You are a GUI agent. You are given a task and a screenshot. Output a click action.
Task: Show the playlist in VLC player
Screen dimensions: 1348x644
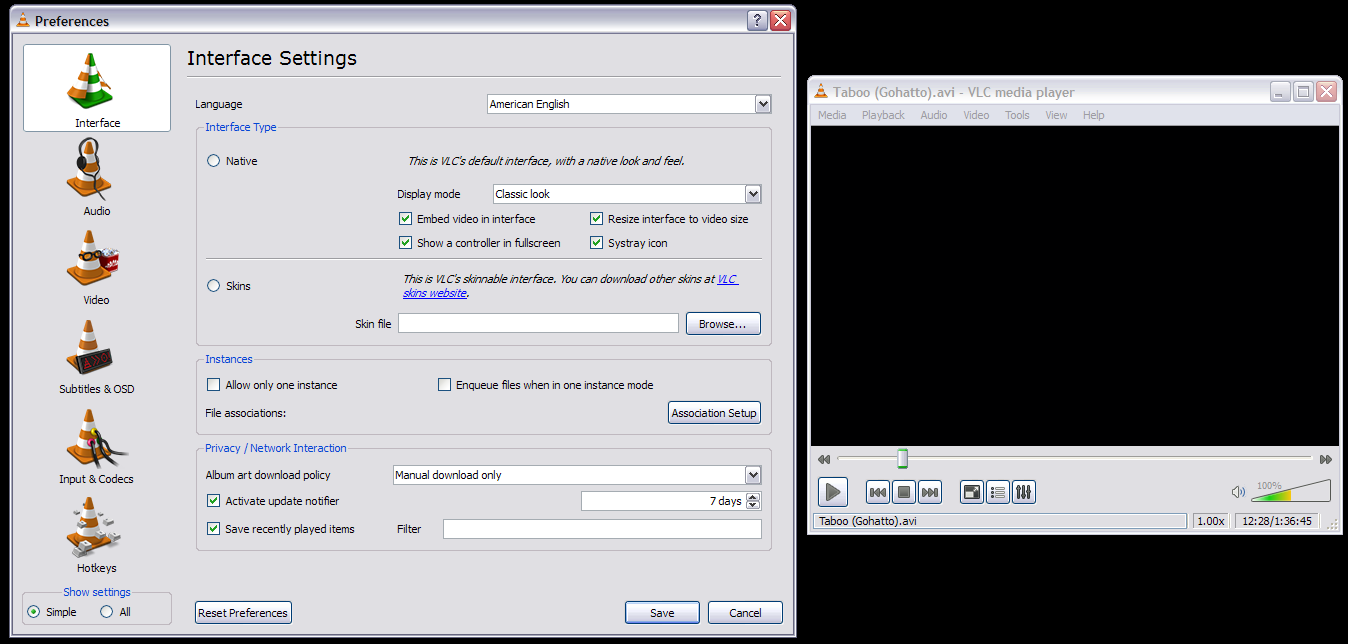coord(998,492)
